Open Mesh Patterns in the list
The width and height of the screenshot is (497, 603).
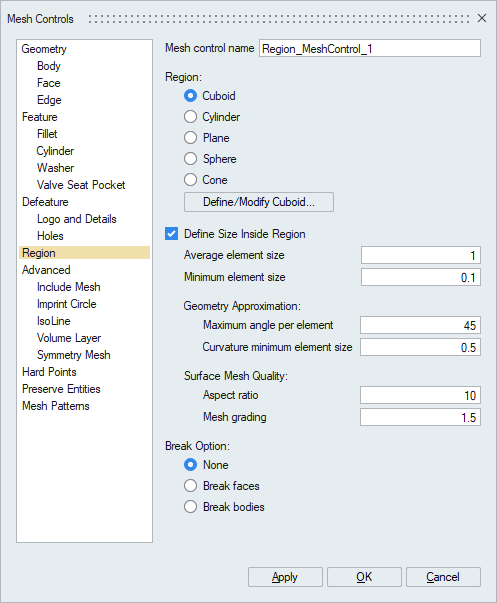(x=56, y=406)
